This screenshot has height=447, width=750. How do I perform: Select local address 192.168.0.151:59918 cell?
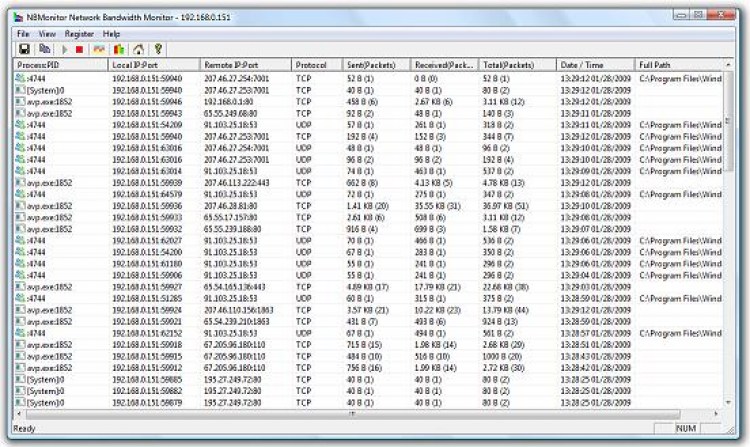click(147, 345)
